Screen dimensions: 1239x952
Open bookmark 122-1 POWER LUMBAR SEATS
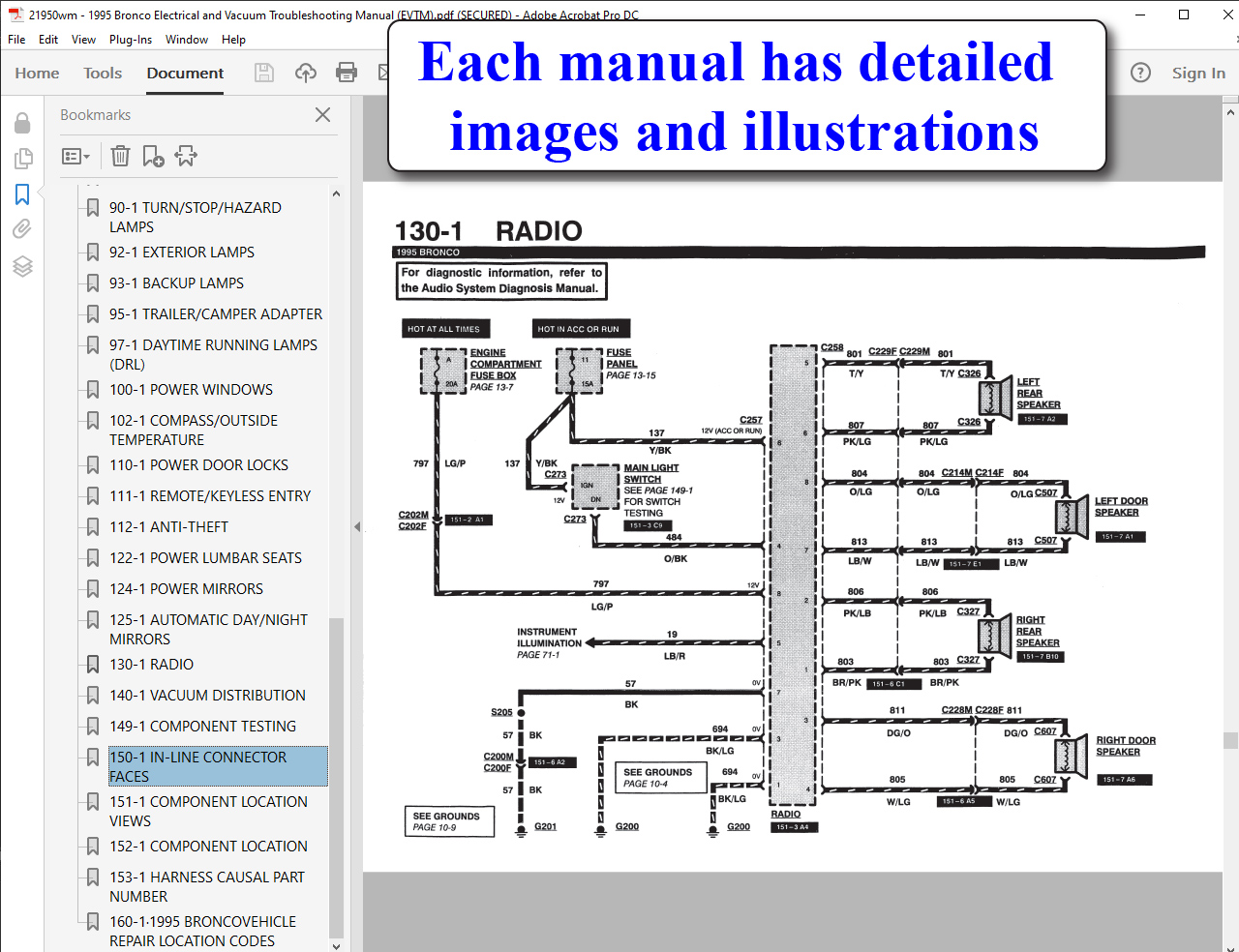205,557
